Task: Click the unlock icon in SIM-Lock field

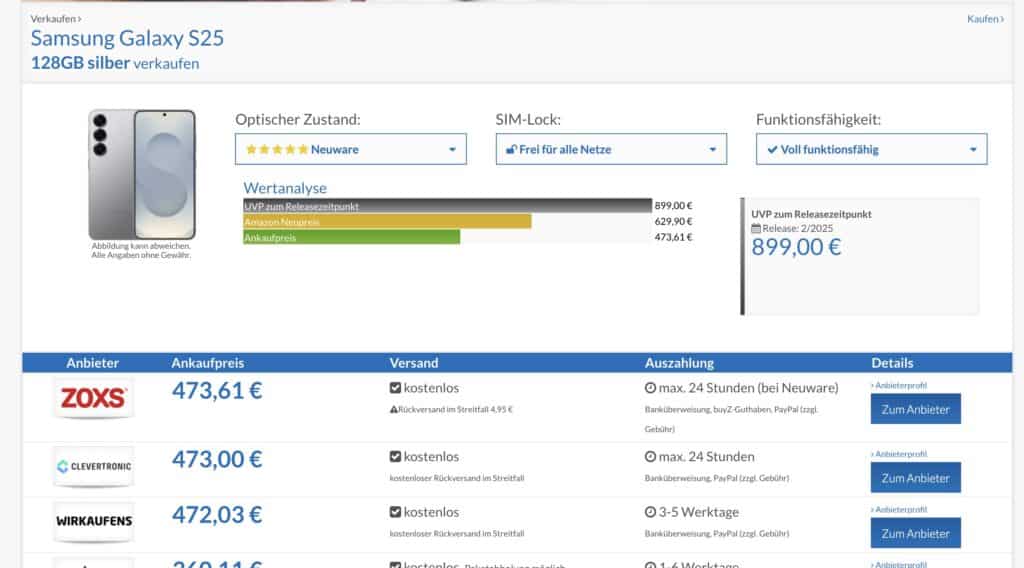Action: coord(511,150)
